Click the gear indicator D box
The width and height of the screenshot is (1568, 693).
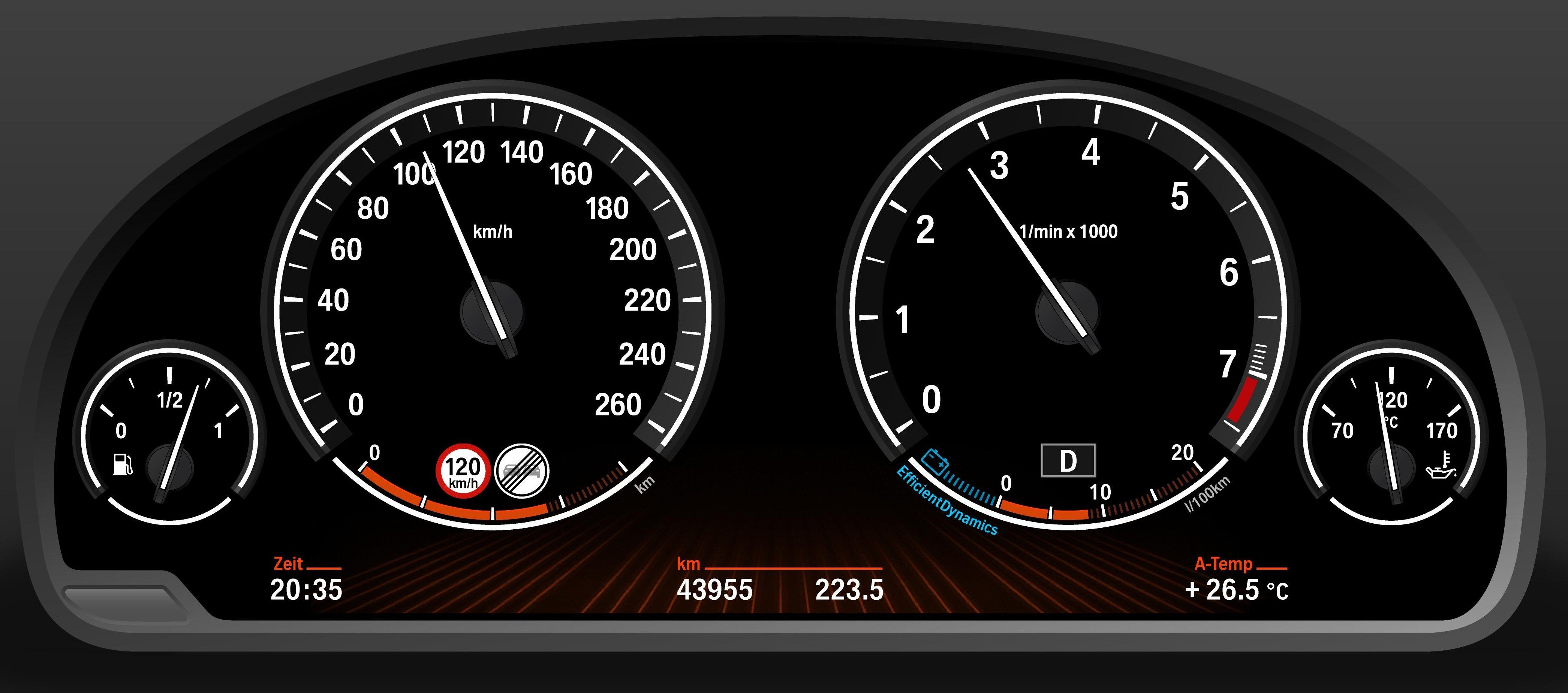pyautogui.click(x=1068, y=461)
